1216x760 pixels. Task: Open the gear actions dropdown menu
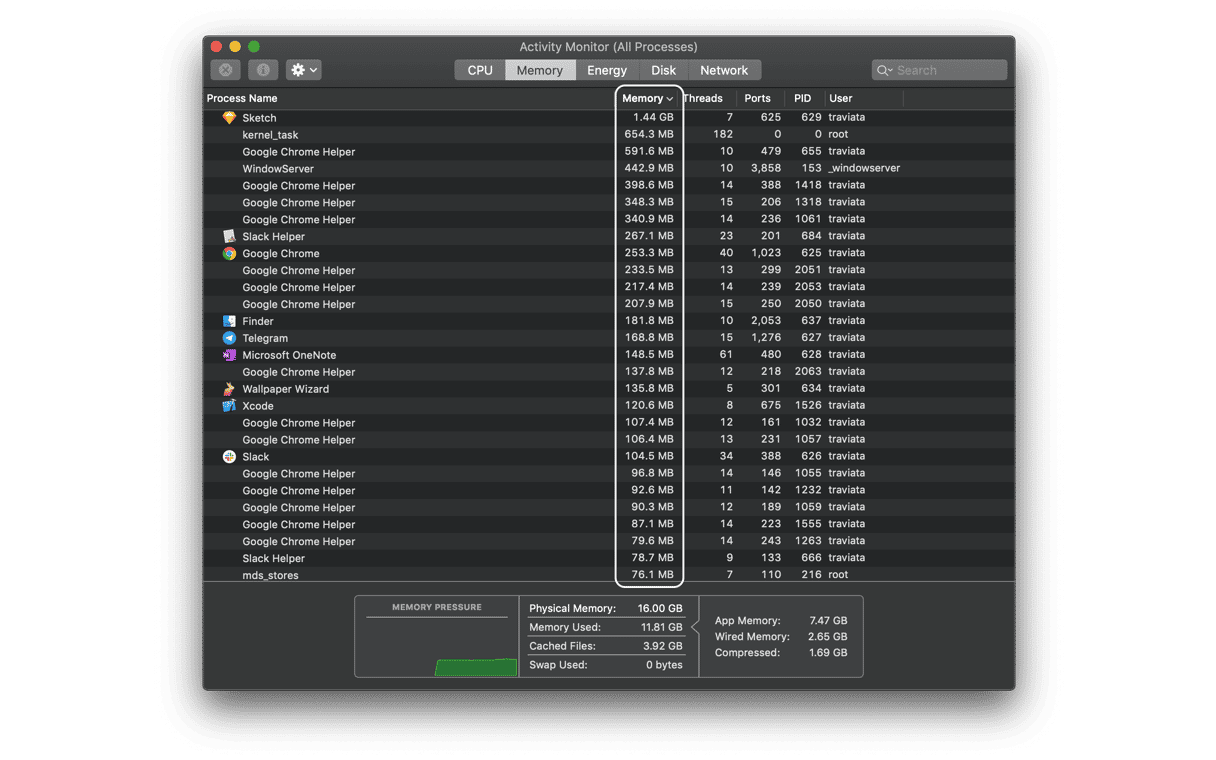tap(303, 70)
